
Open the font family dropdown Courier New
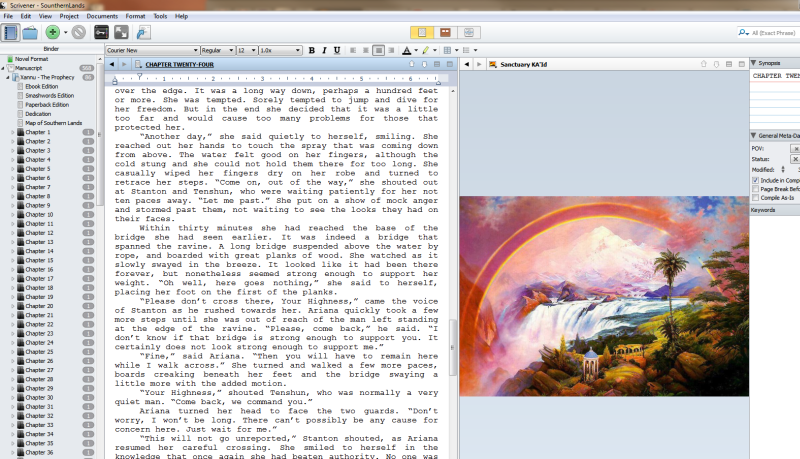point(152,50)
